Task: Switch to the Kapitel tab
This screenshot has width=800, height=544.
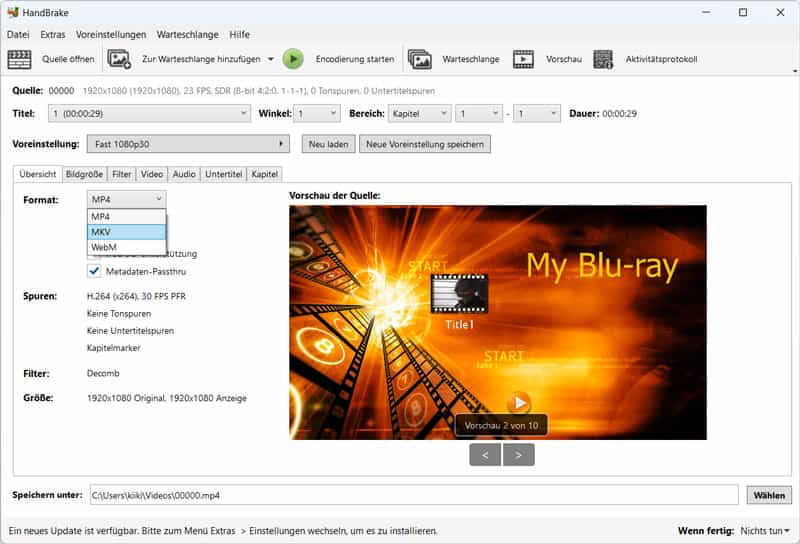Action: (x=264, y=174)
